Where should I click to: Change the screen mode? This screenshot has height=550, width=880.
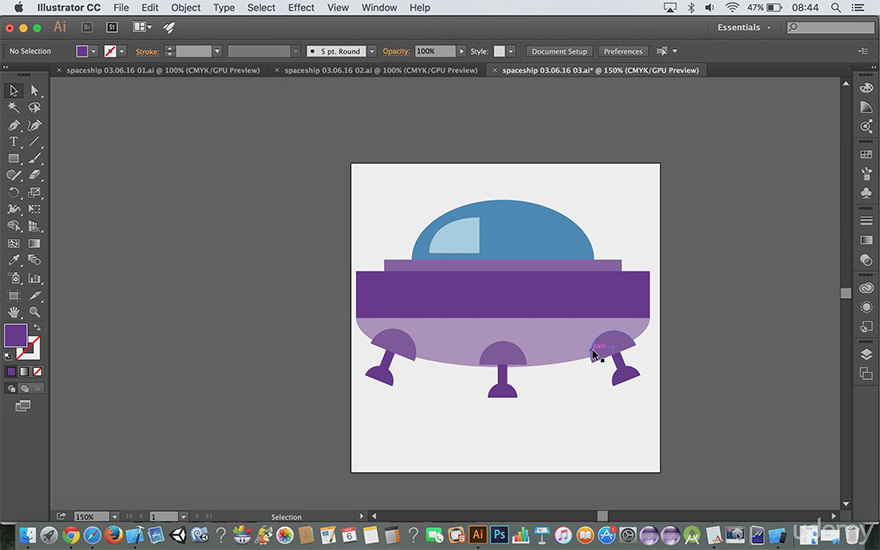coord(23,406)
